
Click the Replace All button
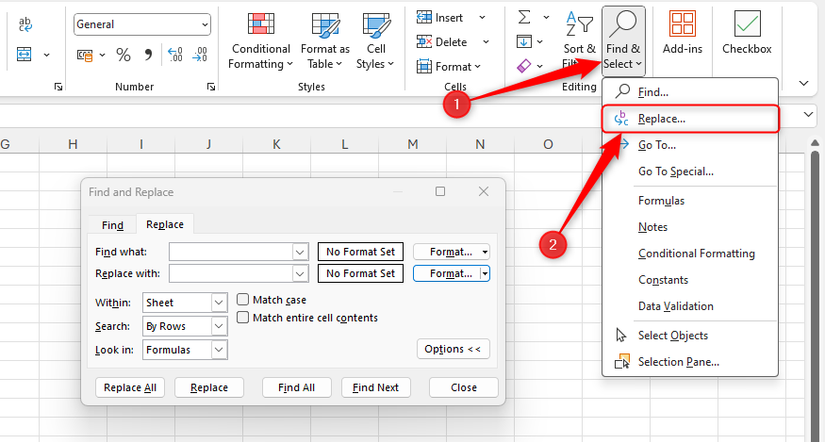pos(130,387)
